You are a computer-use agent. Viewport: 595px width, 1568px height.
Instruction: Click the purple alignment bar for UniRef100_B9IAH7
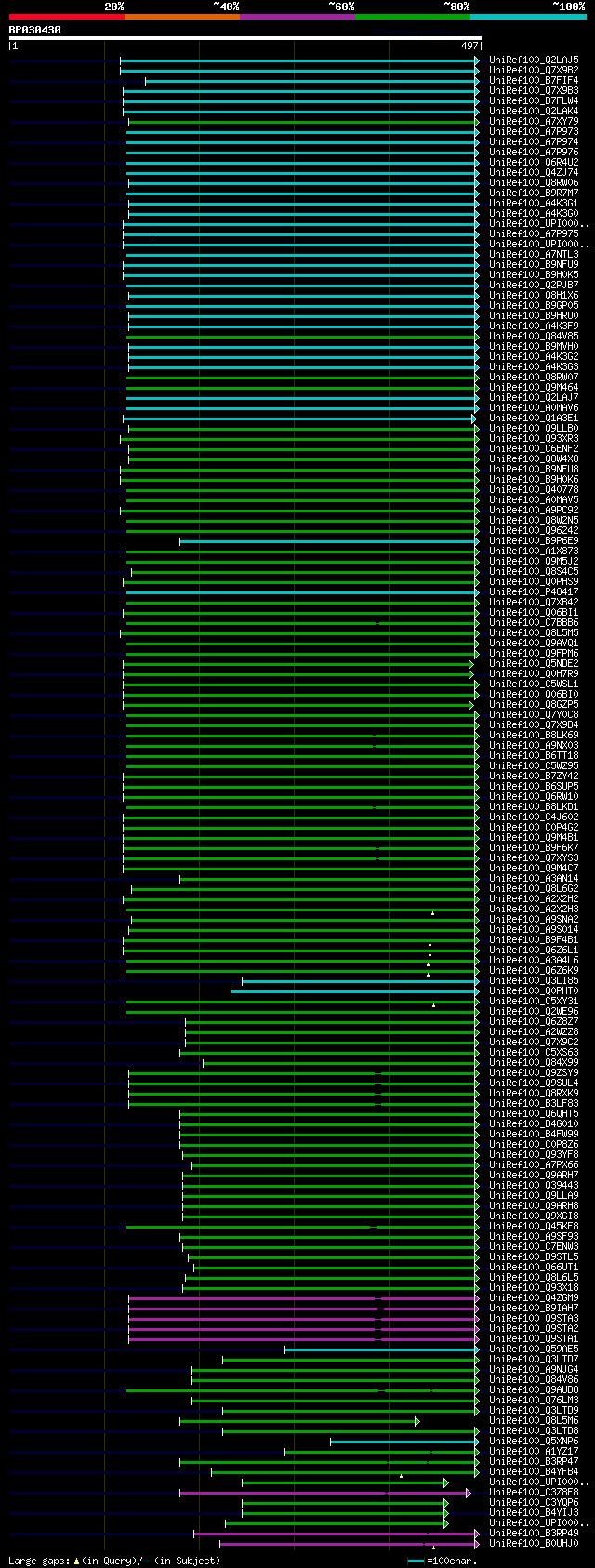pyautogui.click(x=304, y=1309)
